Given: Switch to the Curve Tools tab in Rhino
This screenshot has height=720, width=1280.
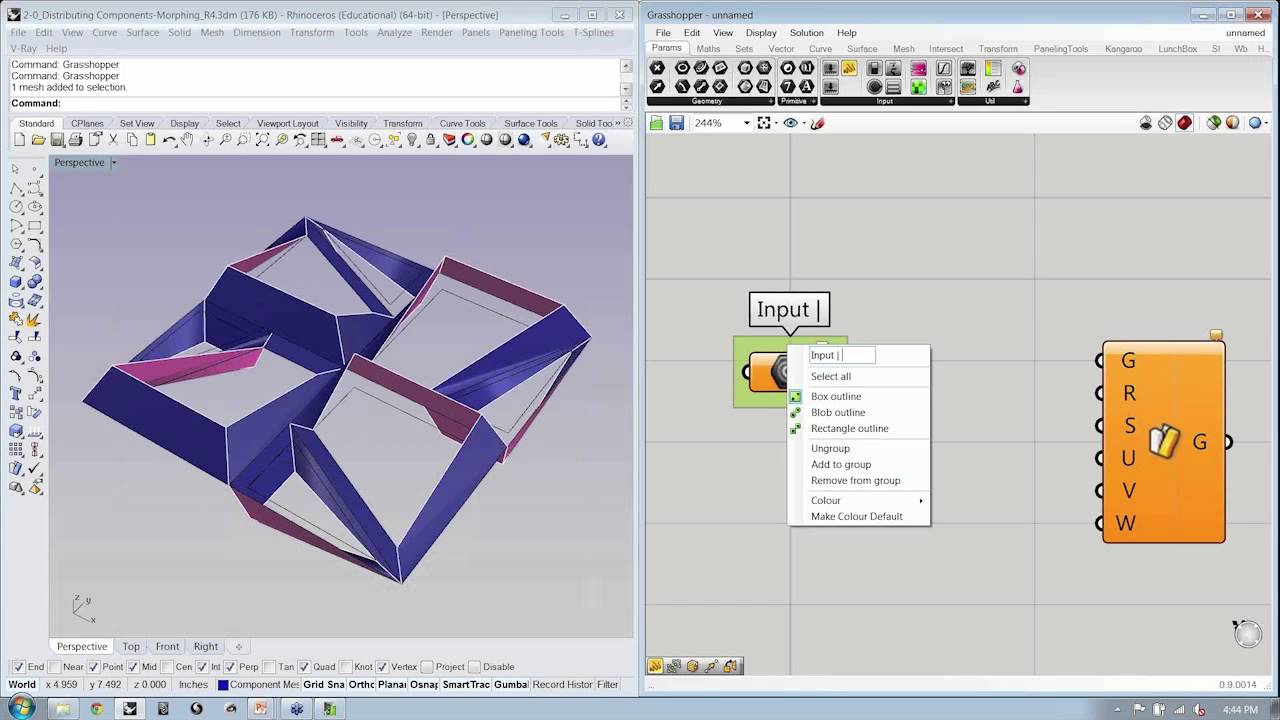Looking at the screenshot, I should pyautogui.click(x=462, y=123).
